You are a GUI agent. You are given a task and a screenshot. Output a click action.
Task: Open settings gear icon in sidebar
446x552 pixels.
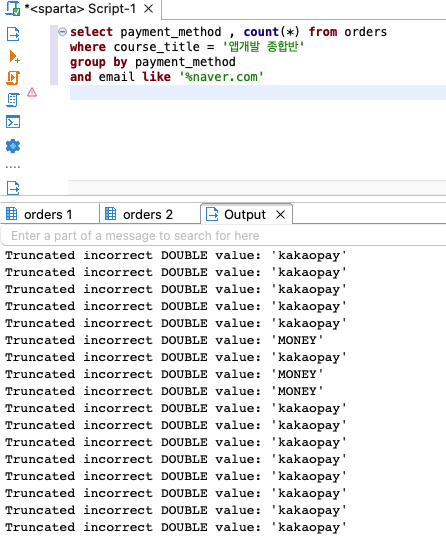(13, 146)
